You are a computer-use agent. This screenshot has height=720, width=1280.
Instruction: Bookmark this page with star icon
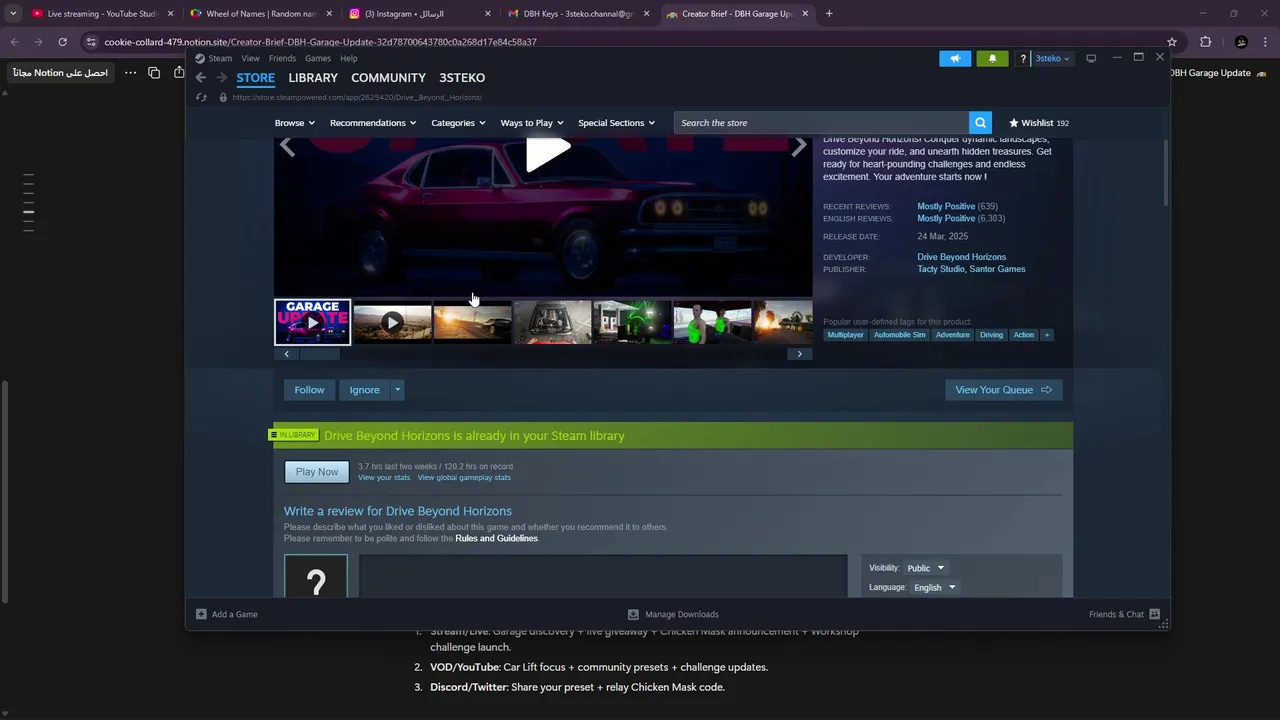tap(1171, 42)
